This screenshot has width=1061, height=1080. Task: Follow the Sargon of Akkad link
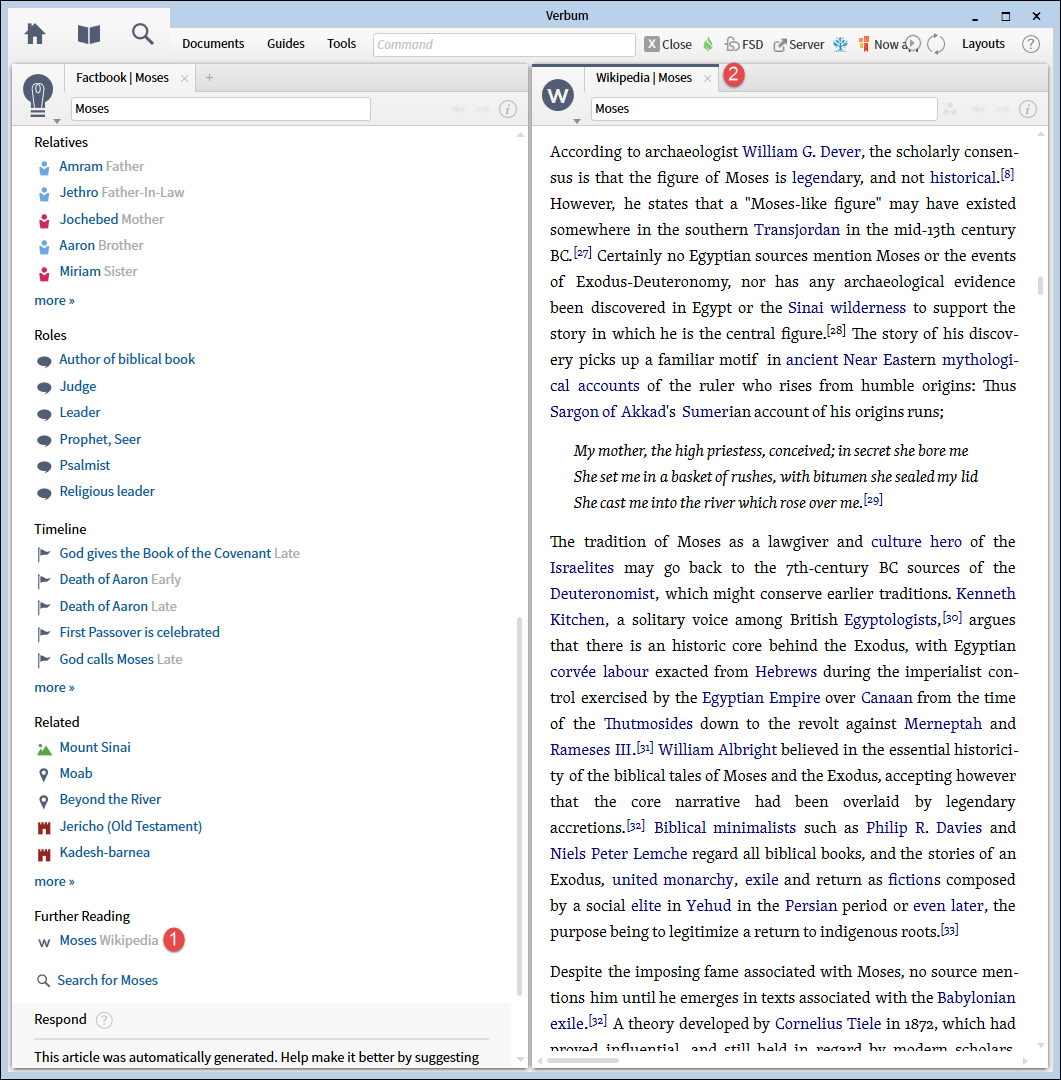pos(608,412)
